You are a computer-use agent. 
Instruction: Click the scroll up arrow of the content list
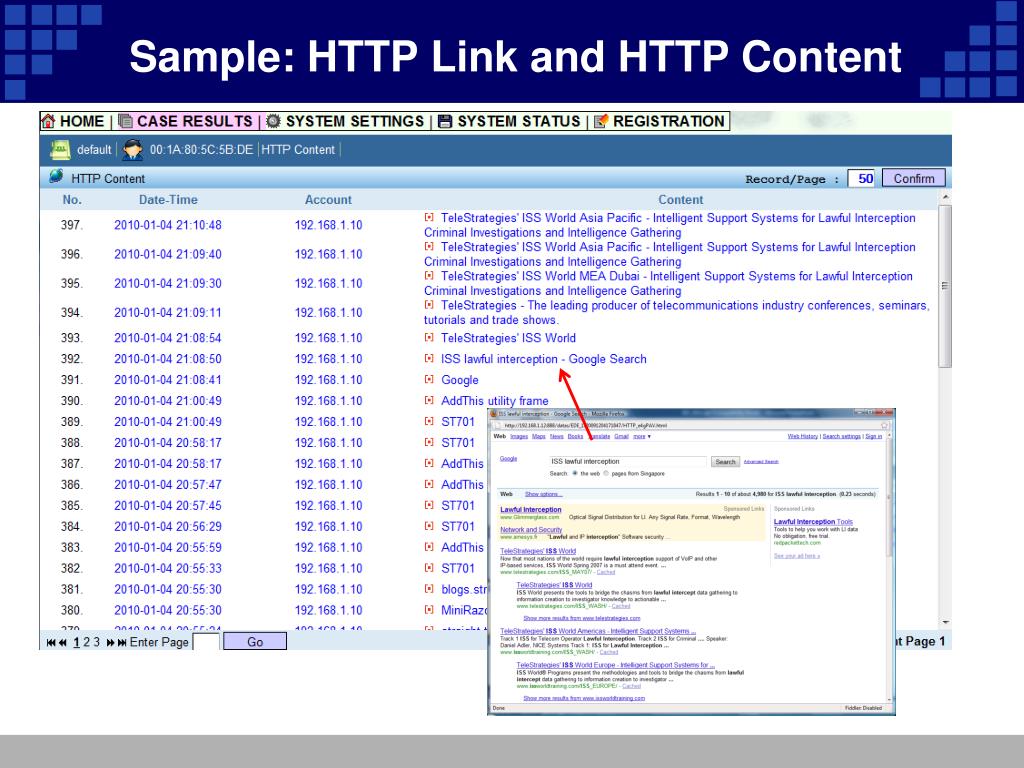click(x=946, y=197)
